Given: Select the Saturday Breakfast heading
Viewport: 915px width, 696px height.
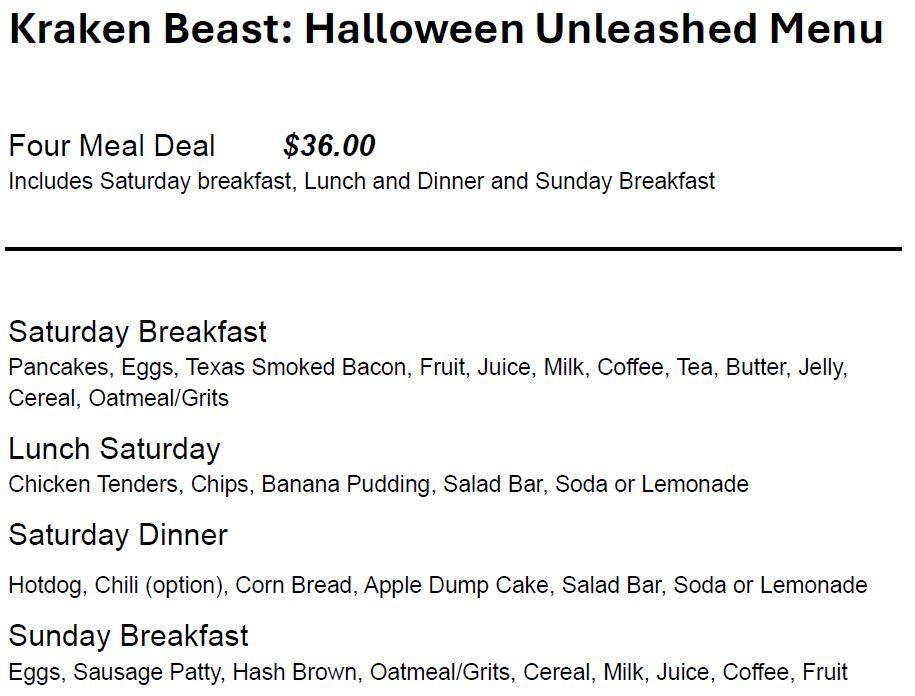Looking at the screenshot, I should (138, 332).
